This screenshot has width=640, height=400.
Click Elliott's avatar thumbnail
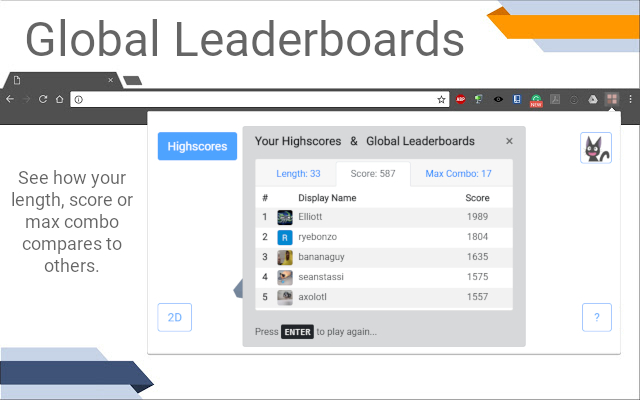(285, 217)
